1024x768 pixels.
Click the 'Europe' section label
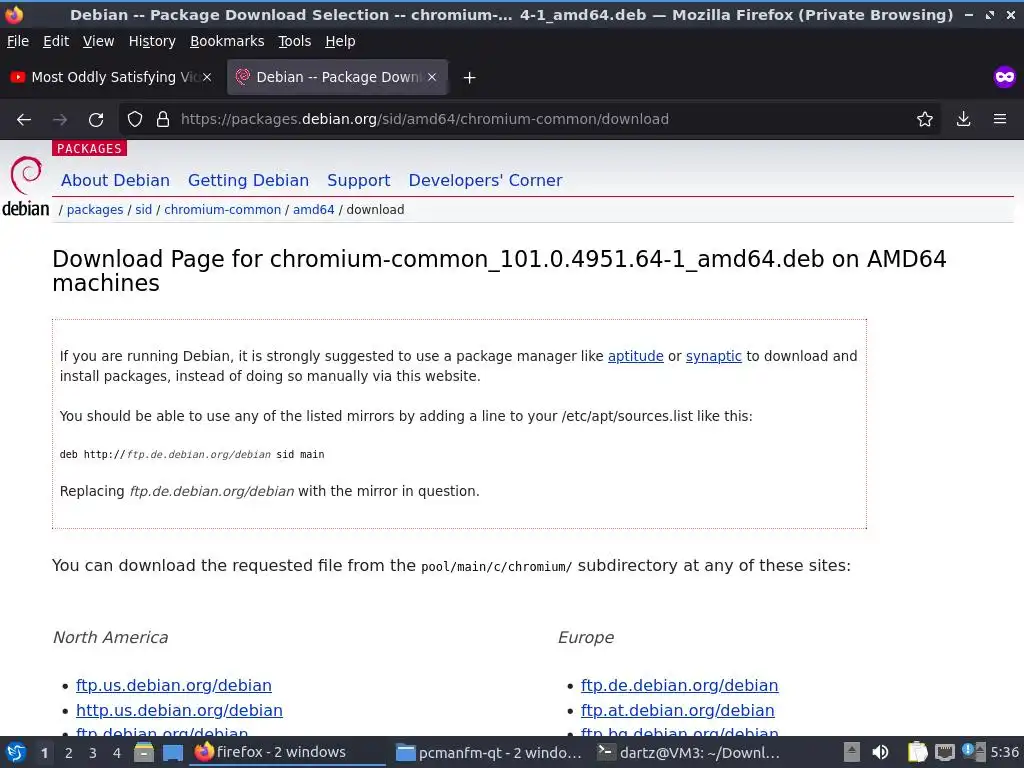(x=586, y=637)
